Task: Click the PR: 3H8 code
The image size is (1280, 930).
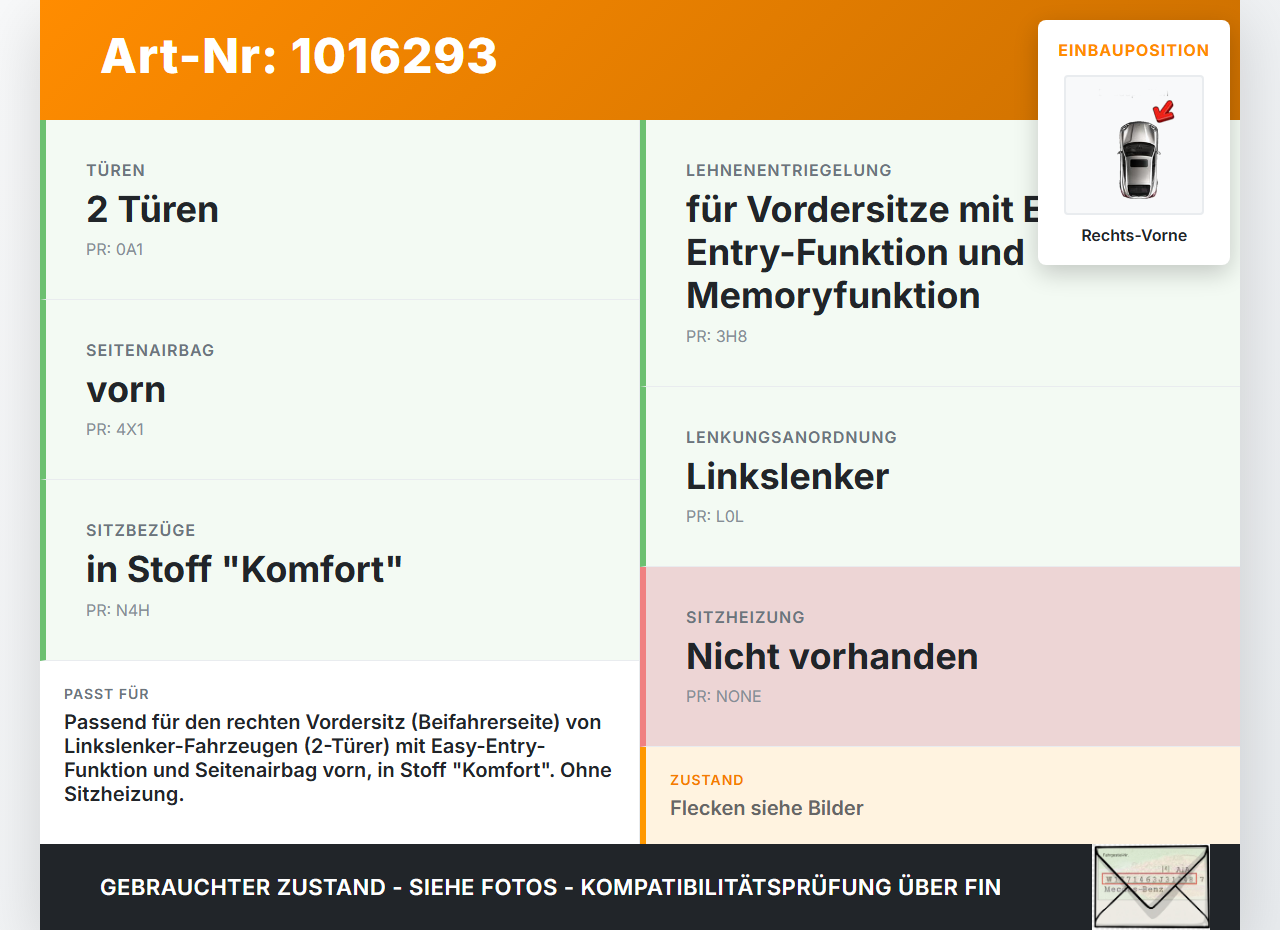Action: 717,336
